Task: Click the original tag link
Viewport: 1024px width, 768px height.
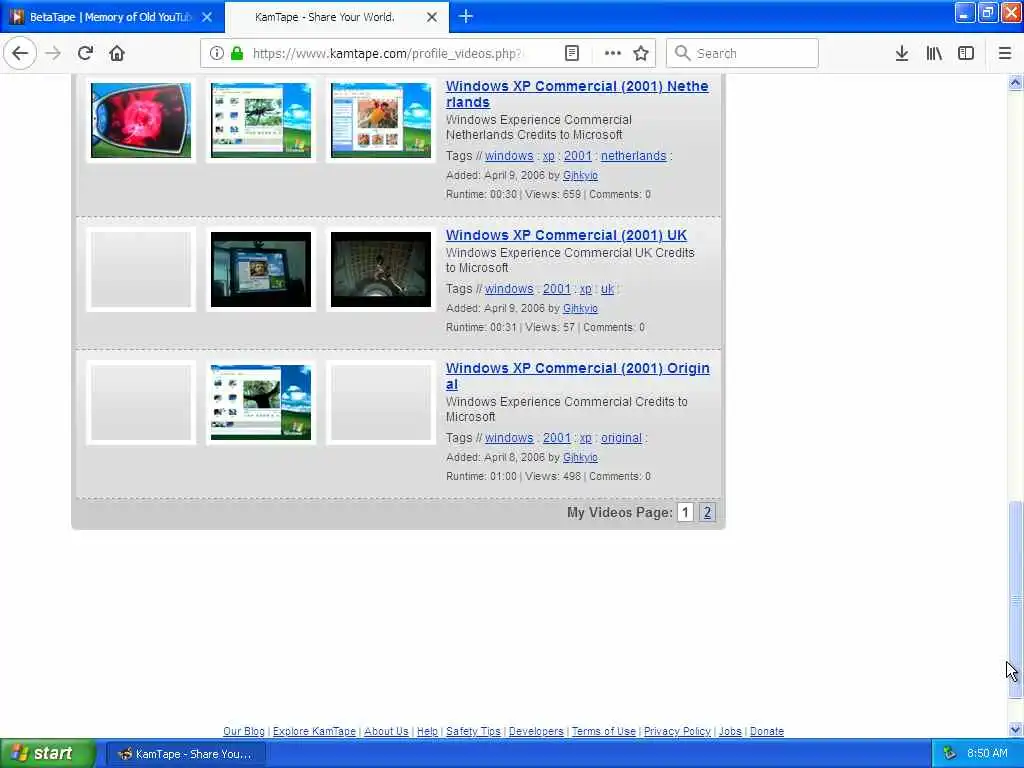Action: (621, 438)
